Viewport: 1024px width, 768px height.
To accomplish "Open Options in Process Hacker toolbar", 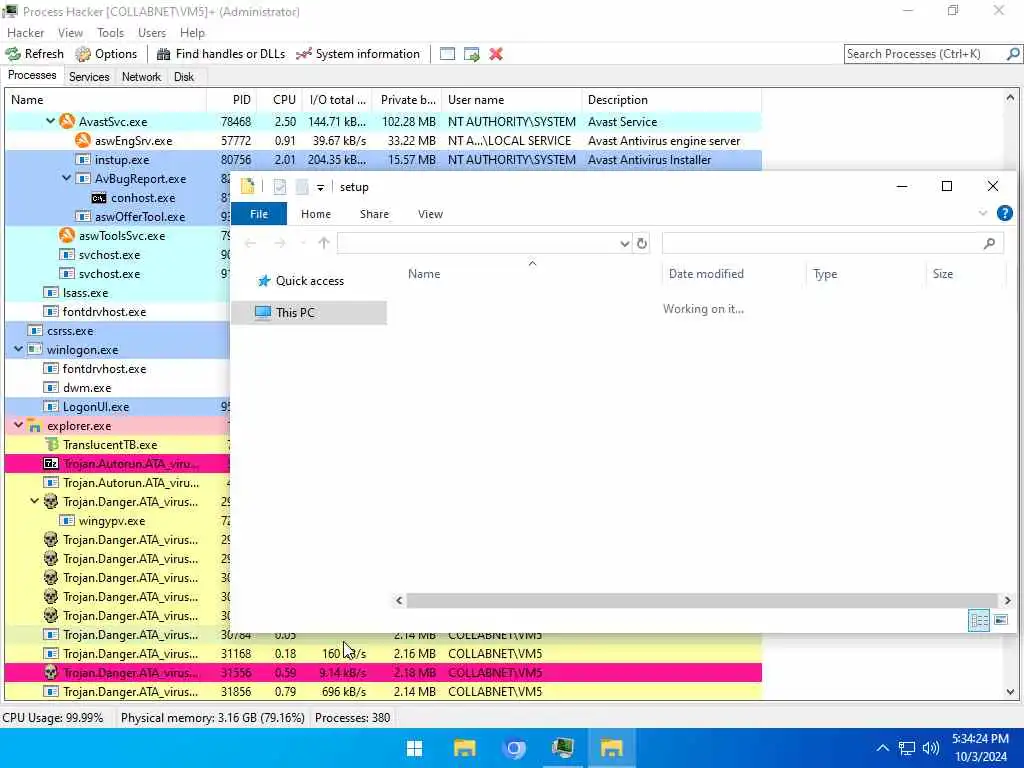I will coord(106,54).
